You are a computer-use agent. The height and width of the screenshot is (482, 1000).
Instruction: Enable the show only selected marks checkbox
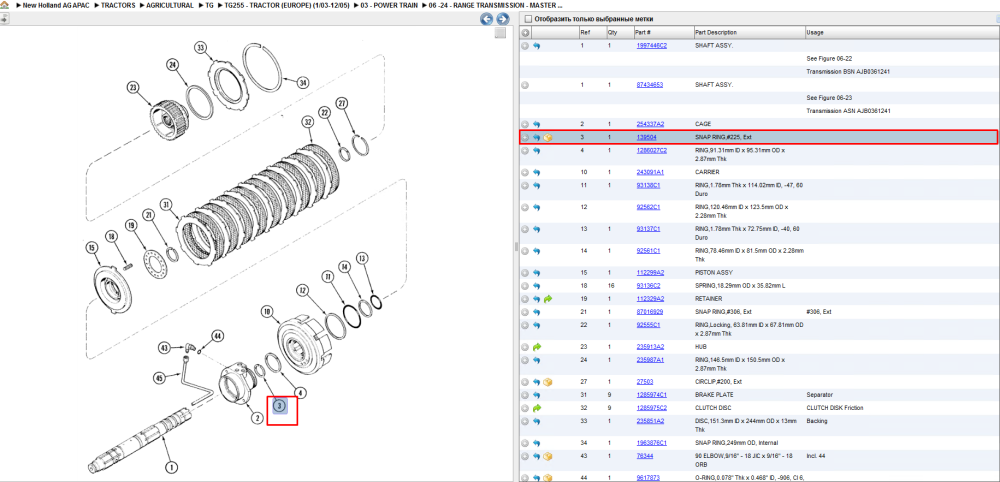coord(526,19)
